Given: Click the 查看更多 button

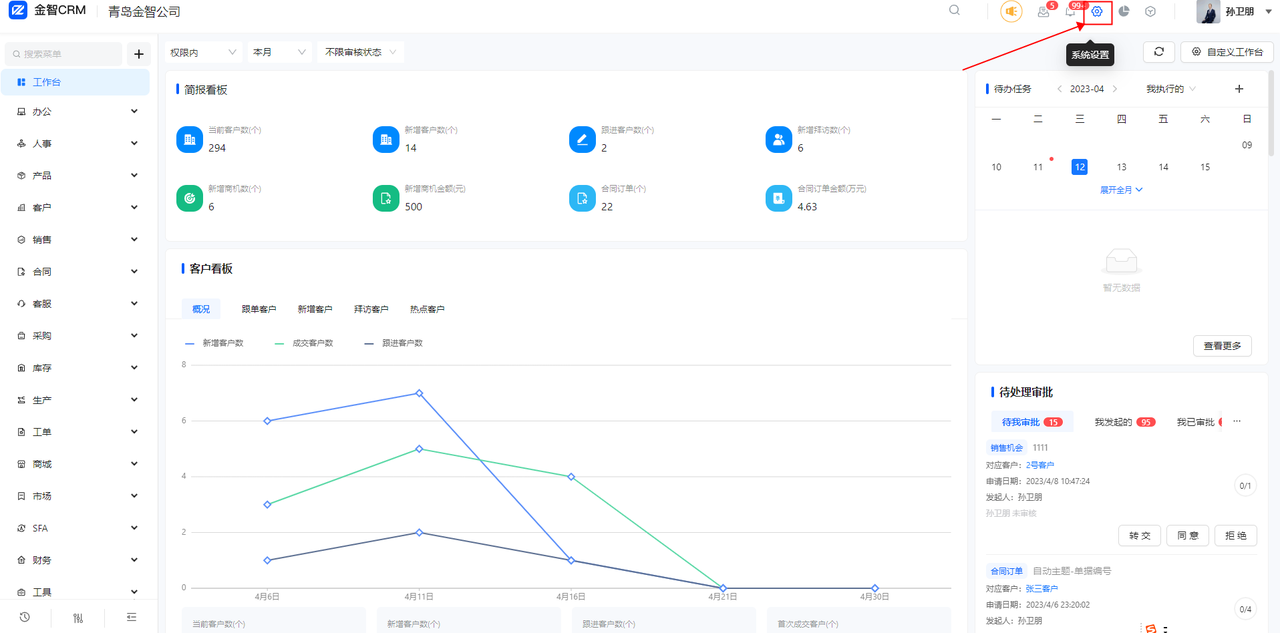Looking at the screenshot, I should click(1222, 346).
